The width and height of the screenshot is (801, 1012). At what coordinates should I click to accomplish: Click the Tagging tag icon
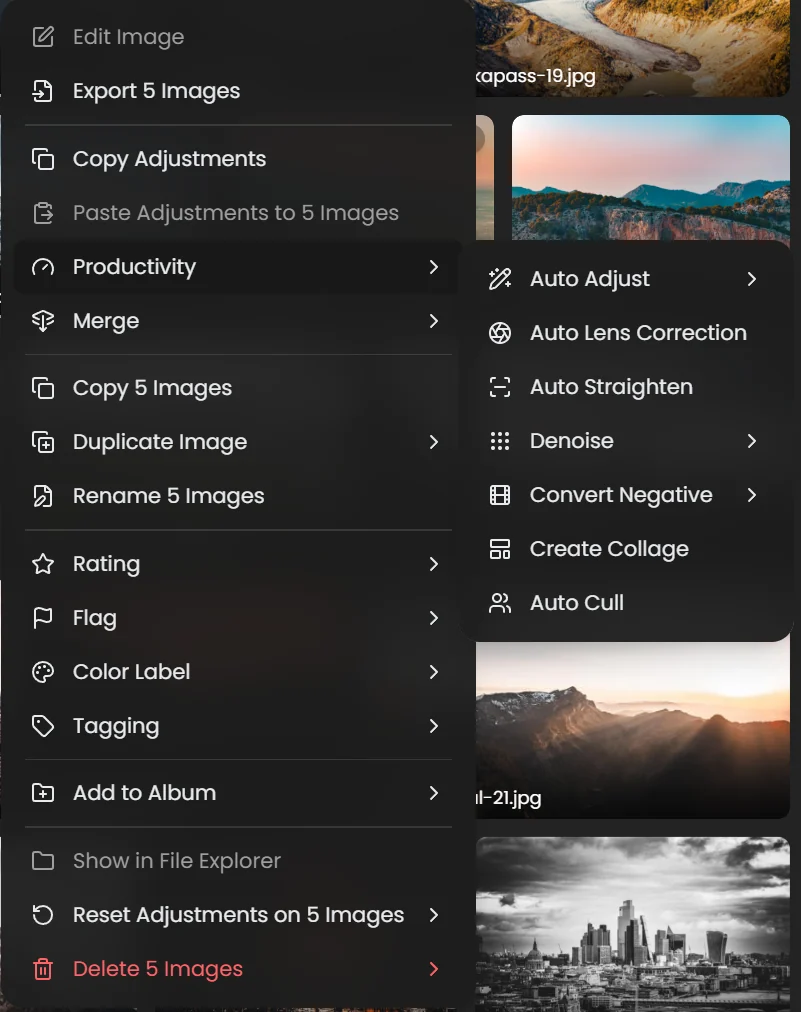point(43,726)
